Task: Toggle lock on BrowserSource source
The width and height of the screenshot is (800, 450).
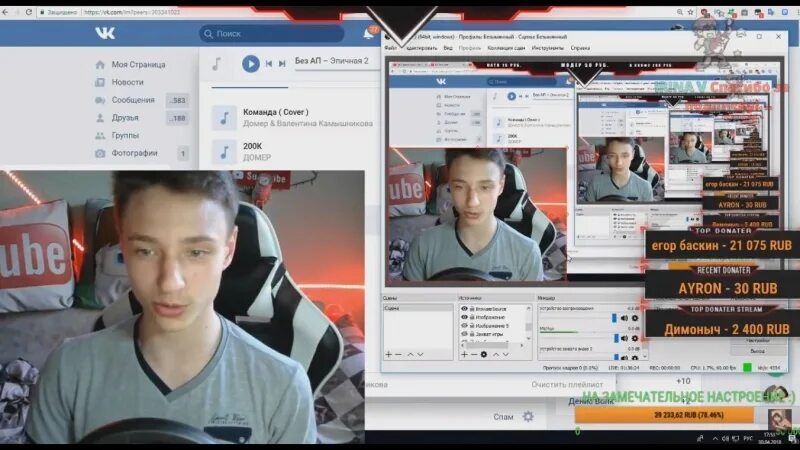Action: click(x=472, y=309)
